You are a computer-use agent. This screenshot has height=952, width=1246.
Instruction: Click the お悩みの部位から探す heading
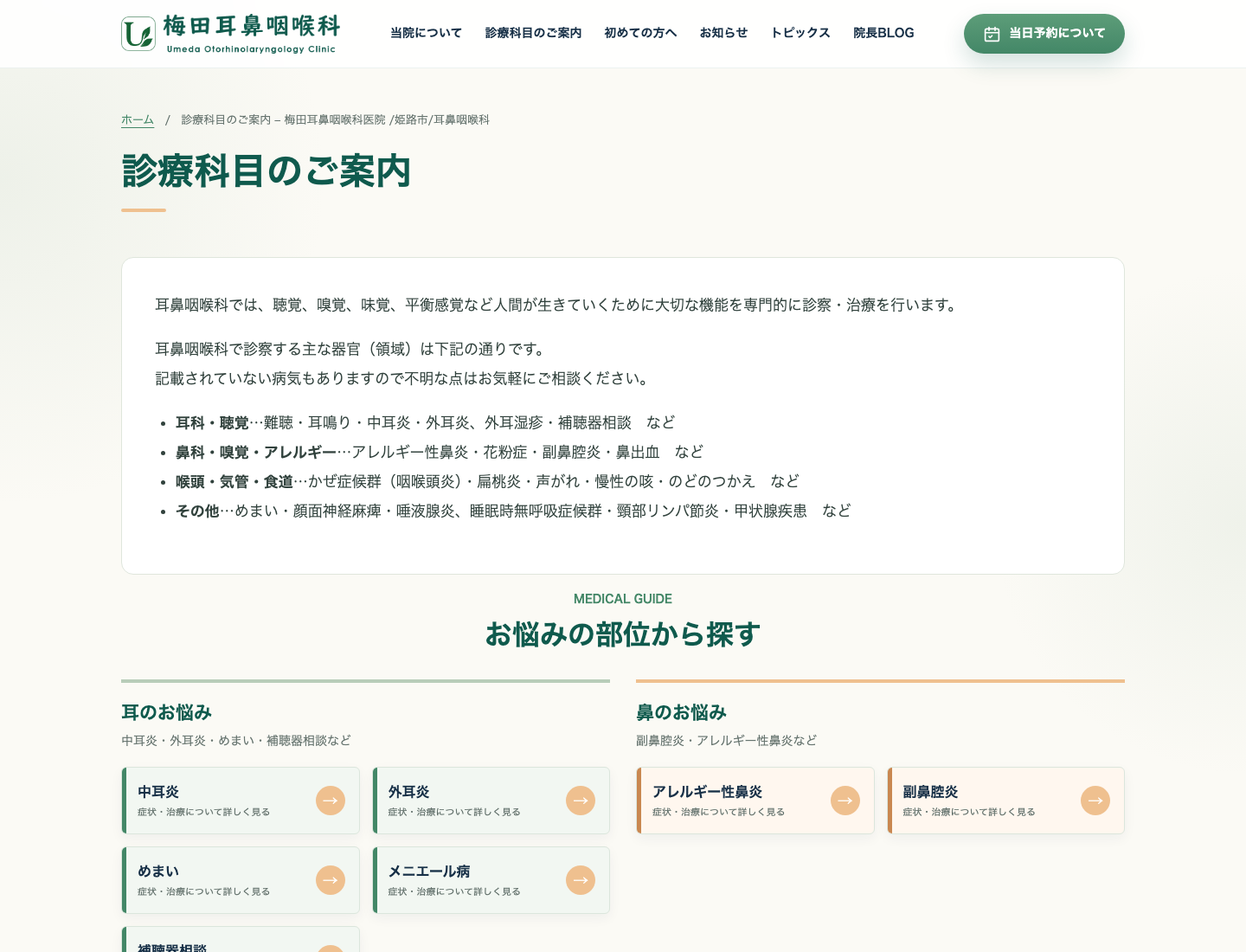tap(623, 634)
